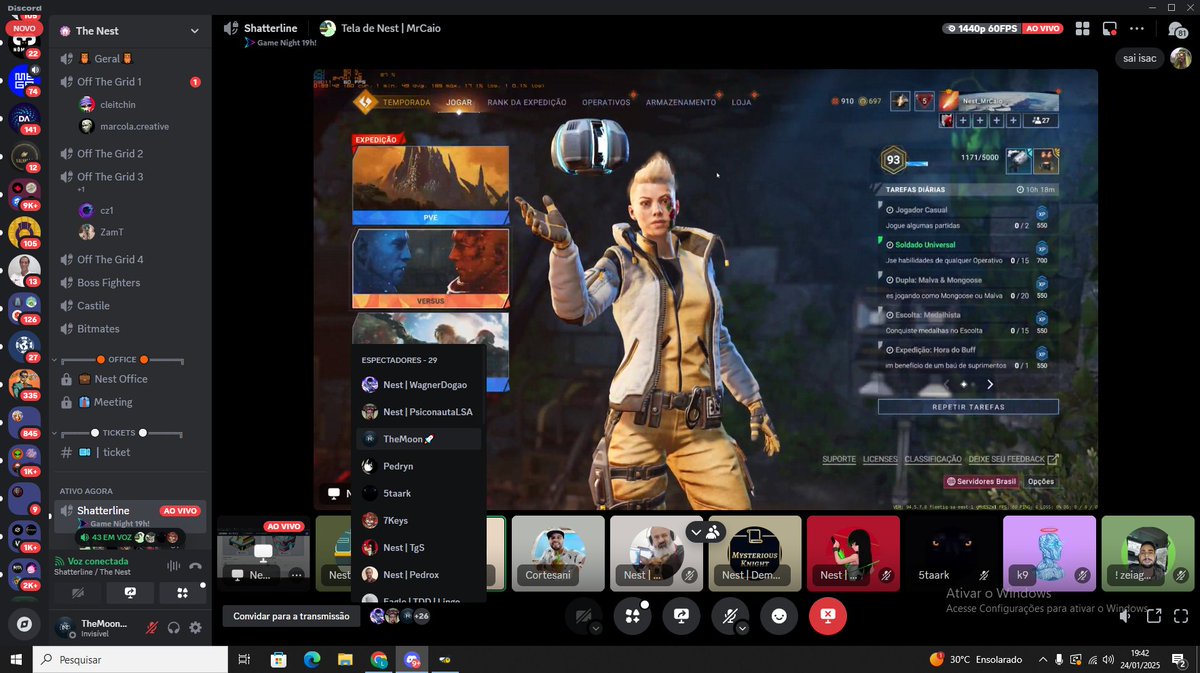The width and height of the screenshot is (1200, 673).
Task: Click the round share screen button in stream controls
Action: pos(681,617)
